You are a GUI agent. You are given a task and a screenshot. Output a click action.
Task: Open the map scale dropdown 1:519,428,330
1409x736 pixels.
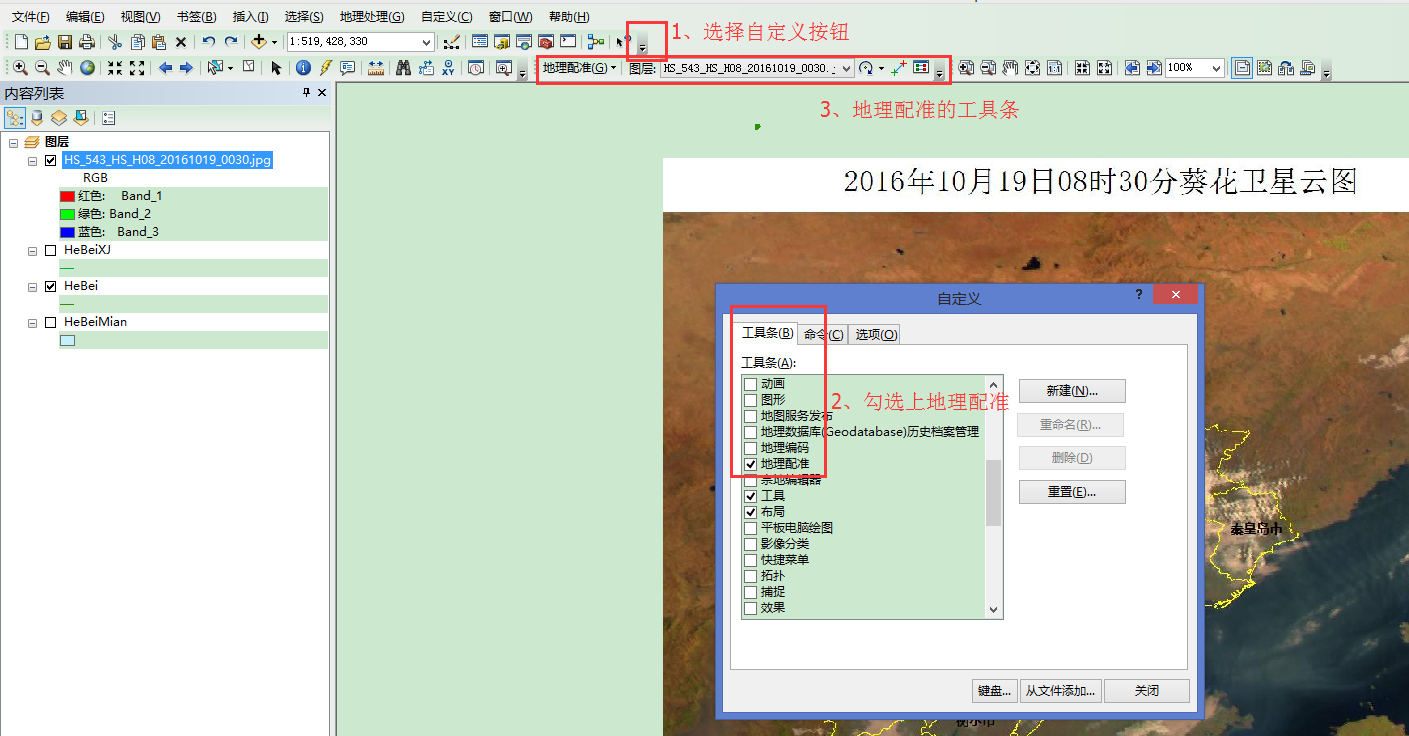[427, 42]
